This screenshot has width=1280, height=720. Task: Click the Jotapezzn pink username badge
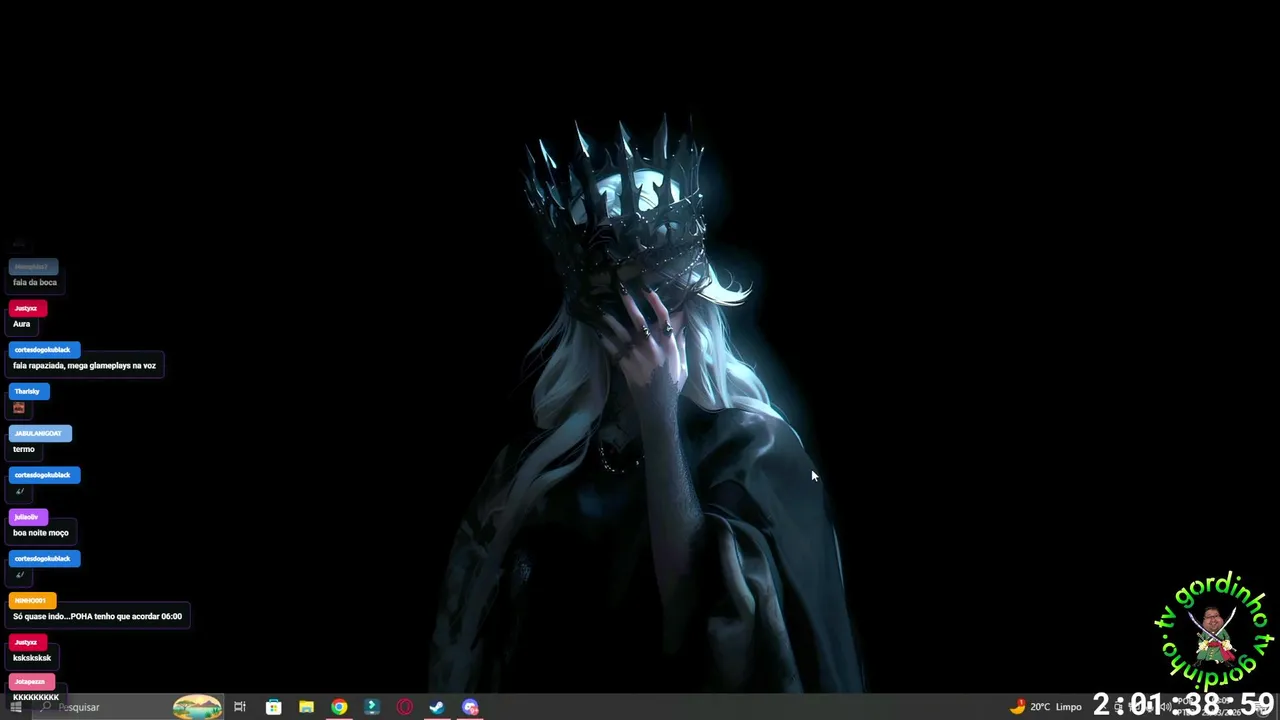coord(31,681)
